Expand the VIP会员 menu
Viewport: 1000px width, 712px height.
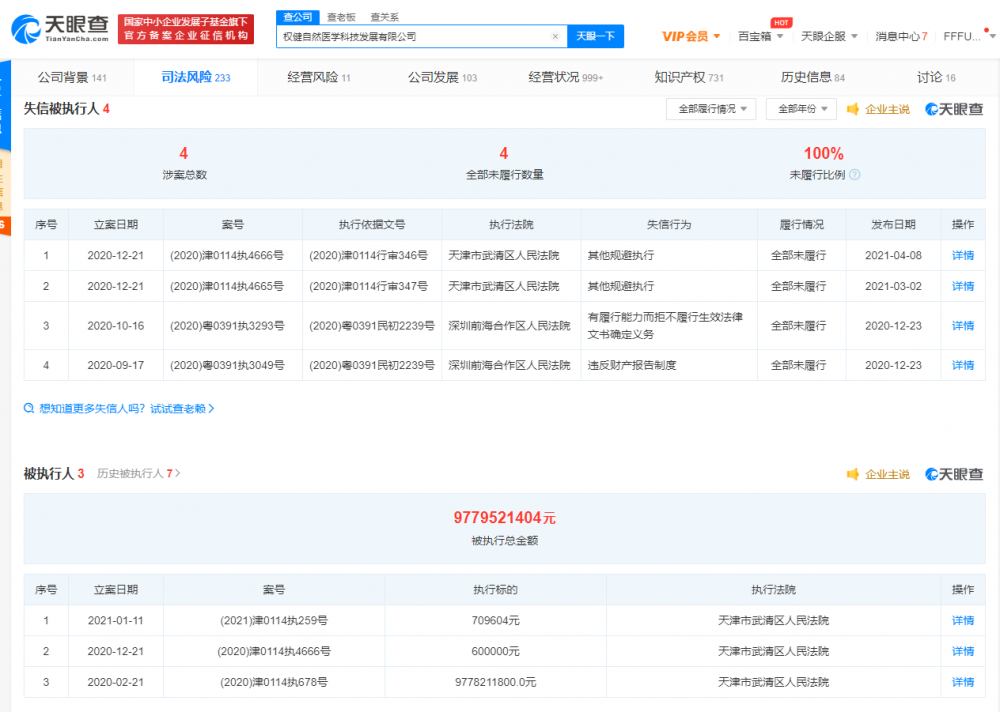point(691,37)
